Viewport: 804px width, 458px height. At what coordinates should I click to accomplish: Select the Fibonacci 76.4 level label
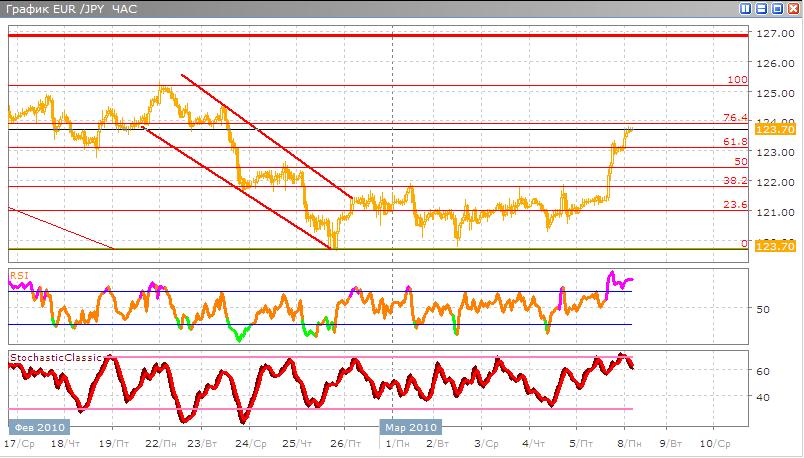pos(735,117)
